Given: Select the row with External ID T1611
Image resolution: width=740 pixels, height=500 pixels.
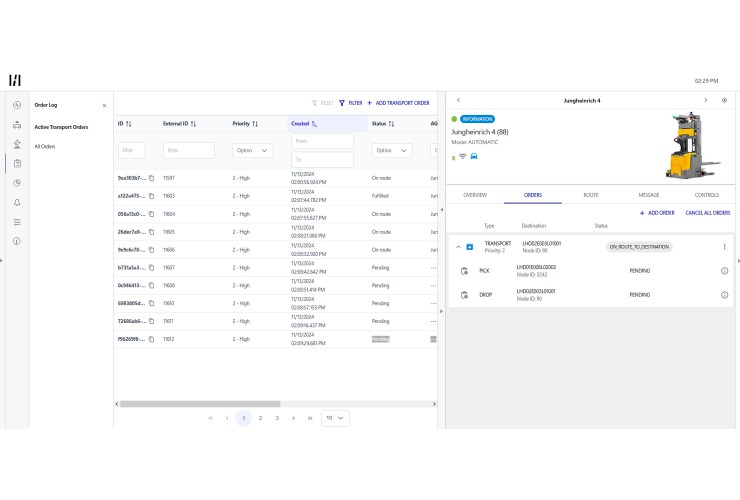Looking at the screenshot, I should [276, 321].
